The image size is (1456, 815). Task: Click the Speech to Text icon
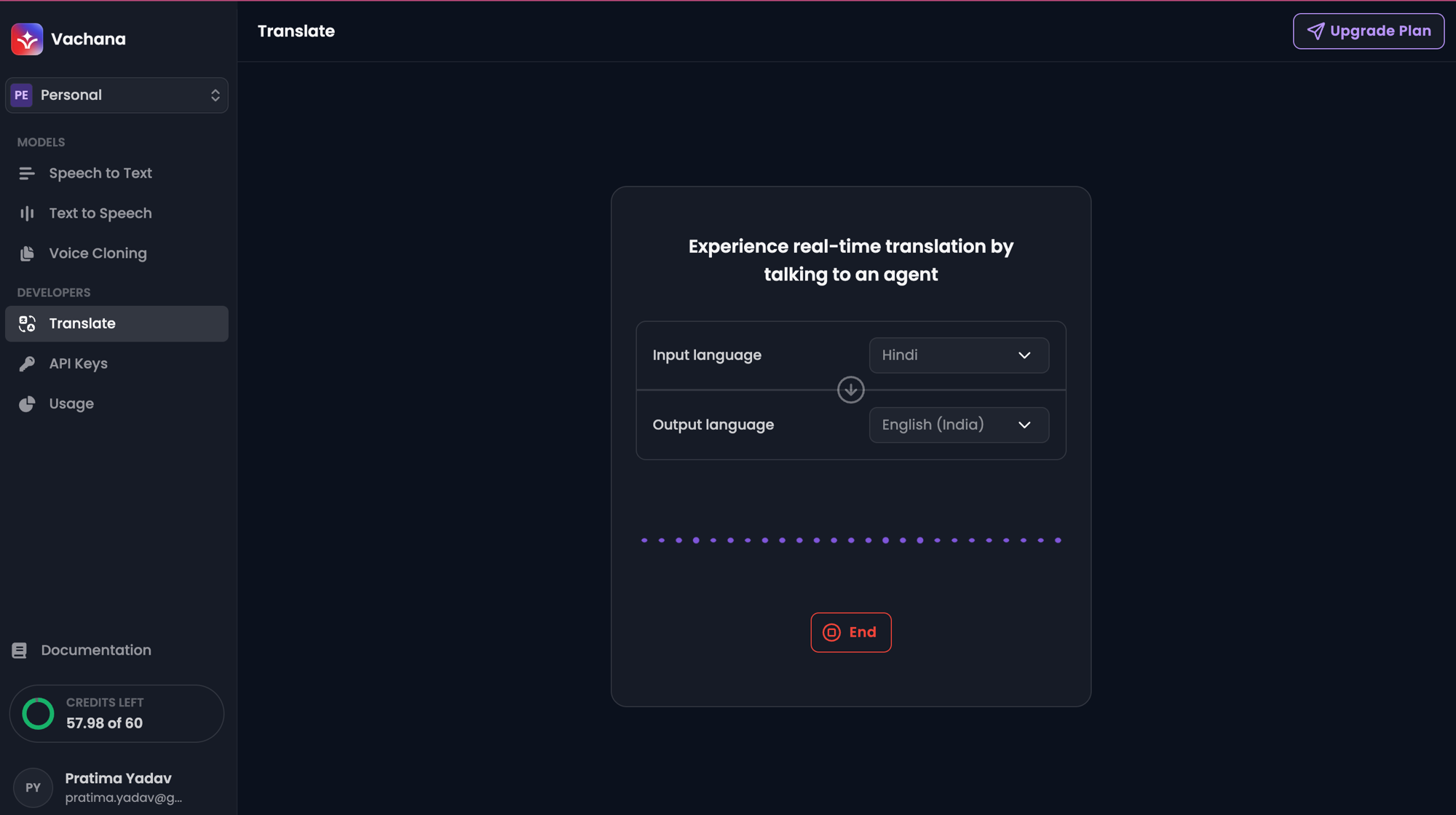click(x=27, y=173)
